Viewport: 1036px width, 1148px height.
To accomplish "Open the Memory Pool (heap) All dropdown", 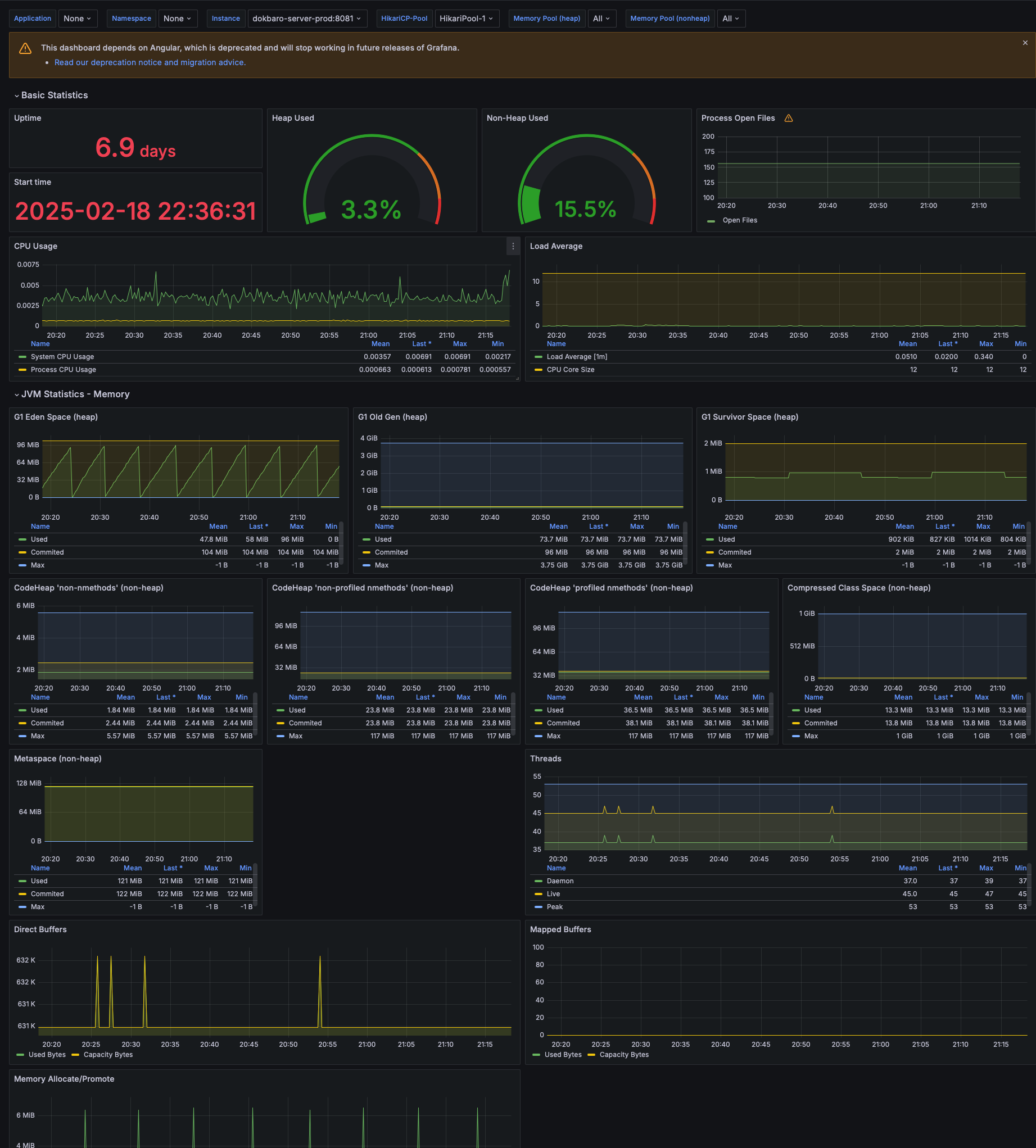I will click(x=601, y=19).
